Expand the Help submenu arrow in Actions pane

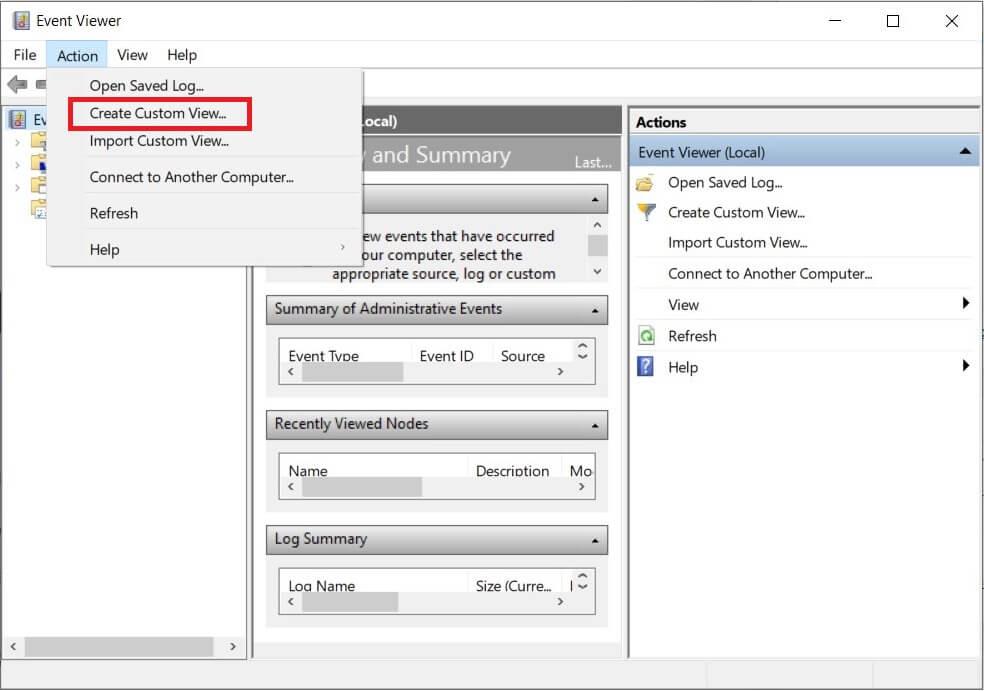pos(966,365)
